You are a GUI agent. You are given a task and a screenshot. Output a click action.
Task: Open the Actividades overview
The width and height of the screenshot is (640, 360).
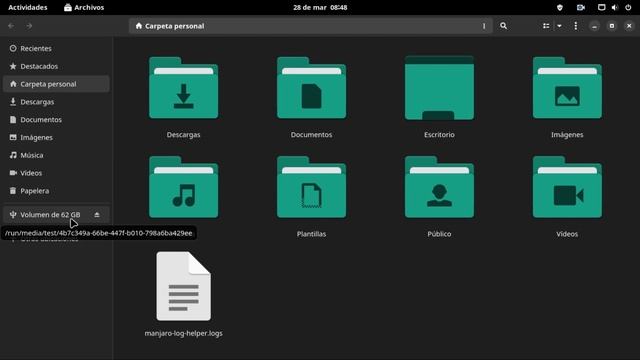pos(28,7)
